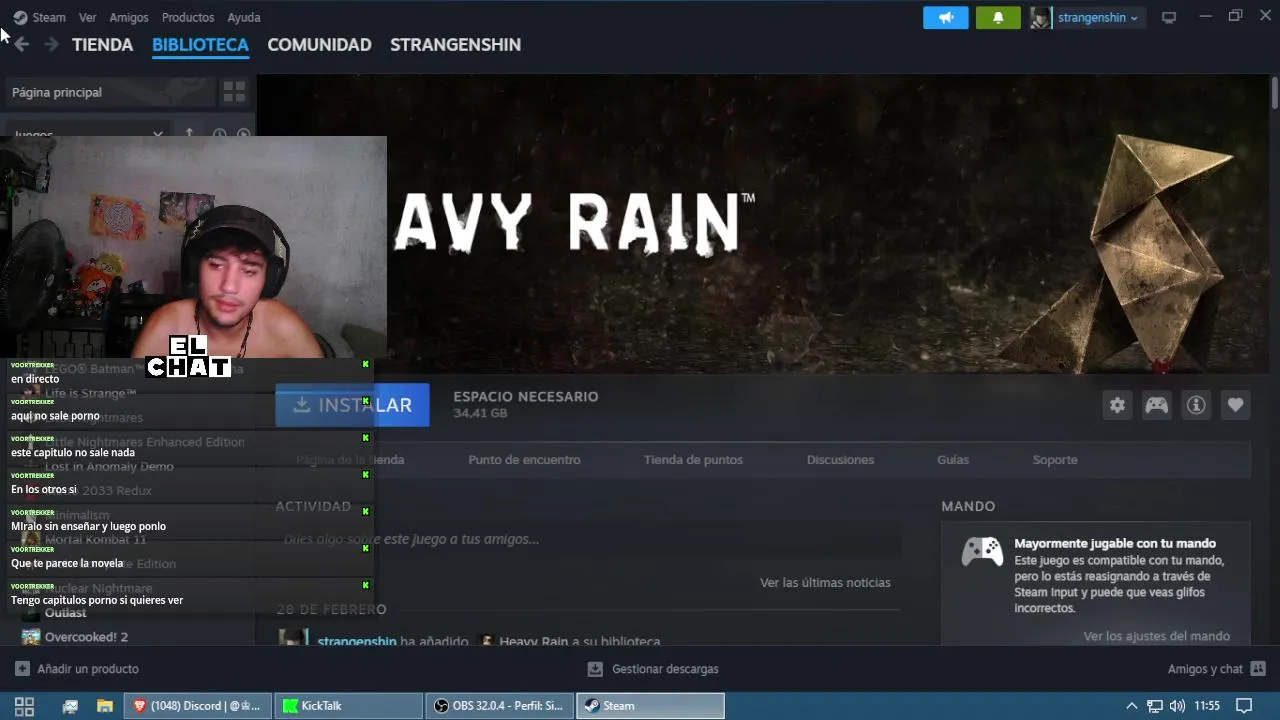Open the Punto de encuentro tab

point(524,460)
